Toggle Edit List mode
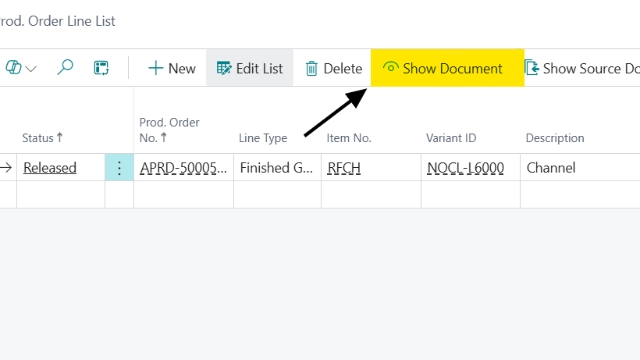640x360 pixels. tap(250, 68)
